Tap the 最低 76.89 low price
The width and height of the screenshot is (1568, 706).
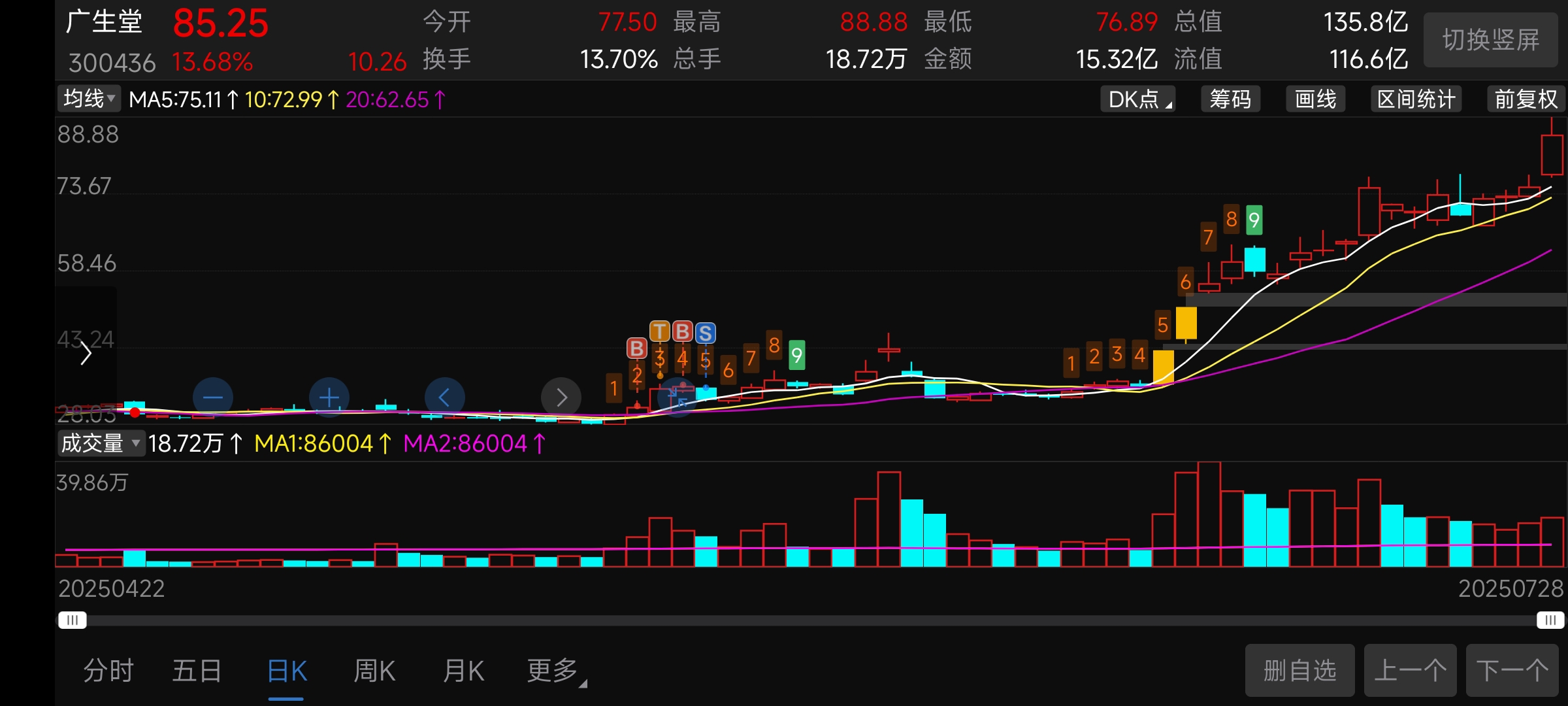pos(1126,22)
